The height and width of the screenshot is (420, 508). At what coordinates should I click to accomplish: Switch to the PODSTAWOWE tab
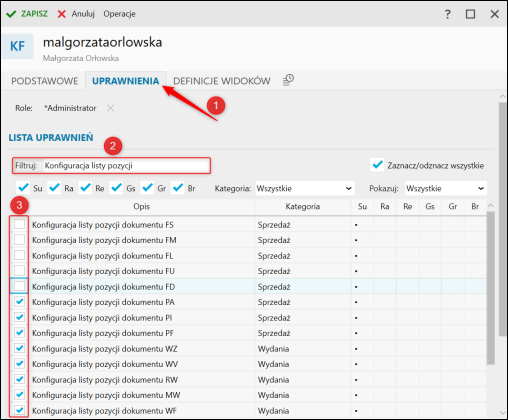[45, 81]
